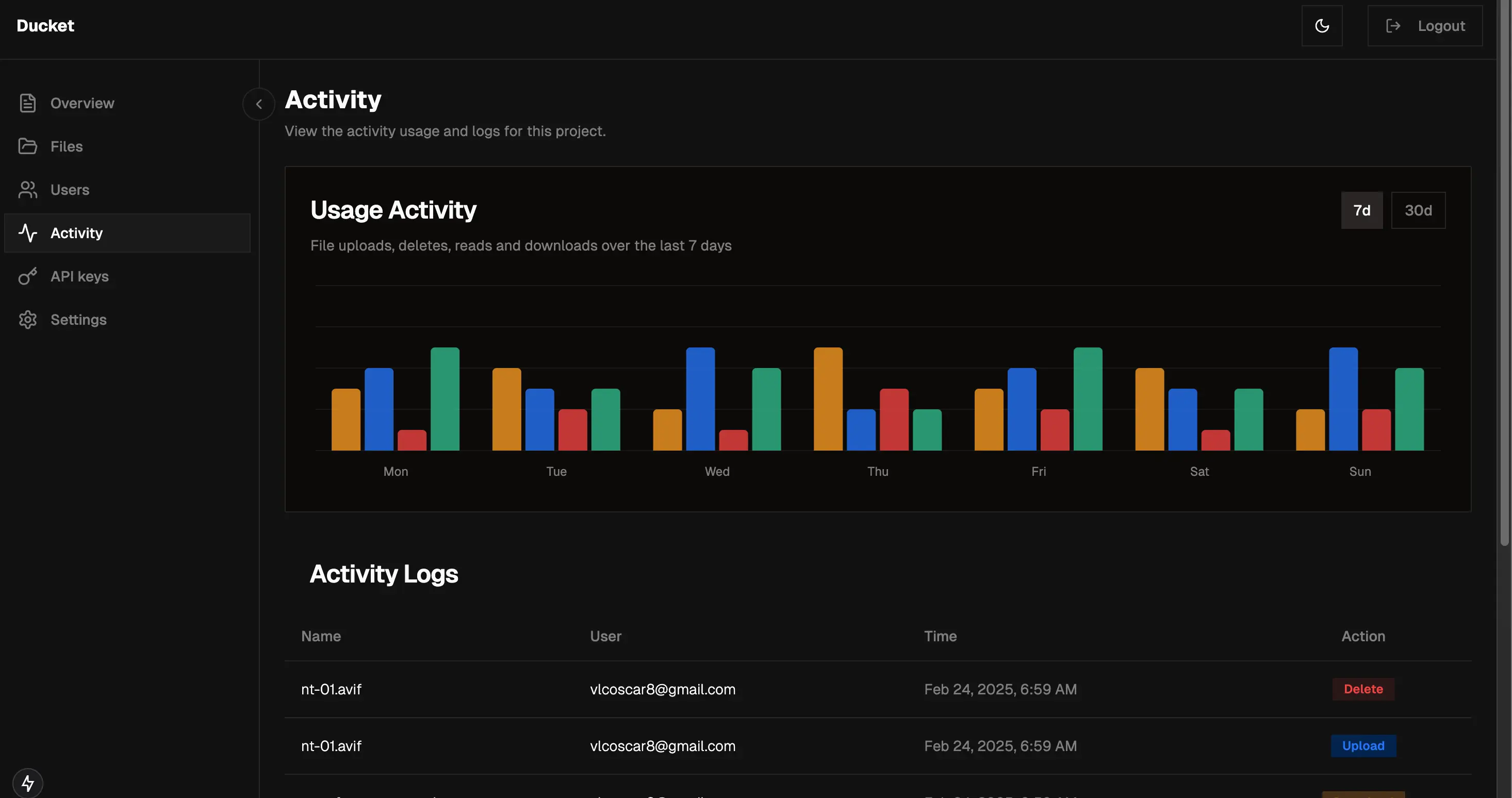Toggle dark mode with moon button
1512x798 pixels.
[x=1322, y=26]
